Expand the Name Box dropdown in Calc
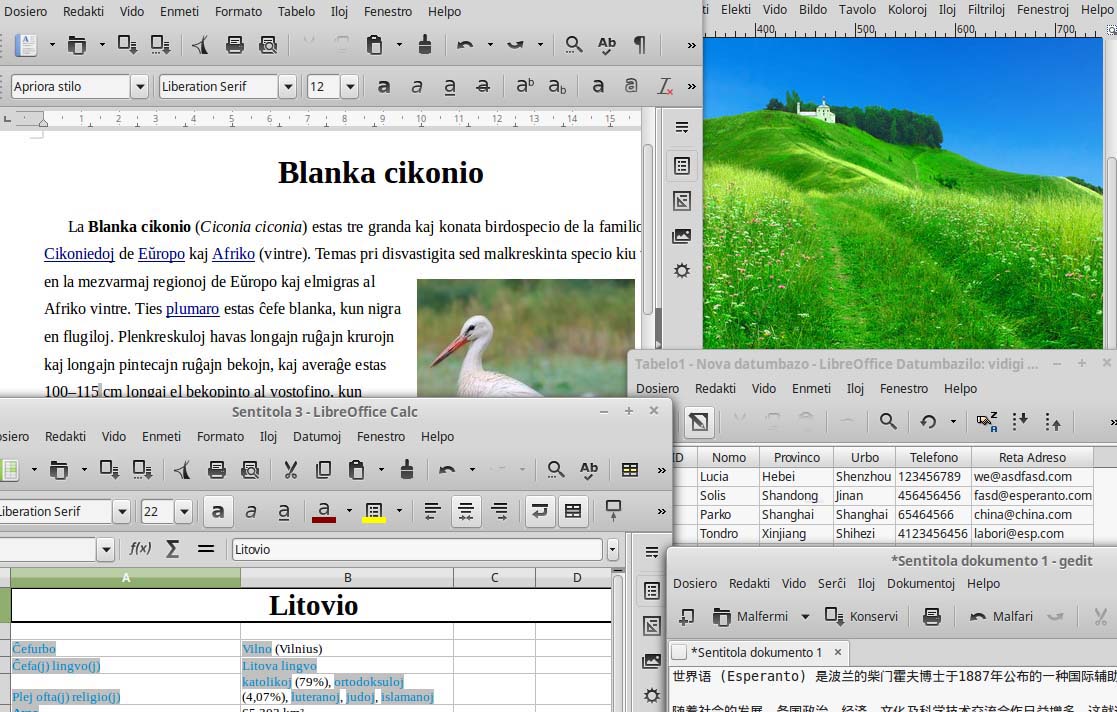 (106, 550)
